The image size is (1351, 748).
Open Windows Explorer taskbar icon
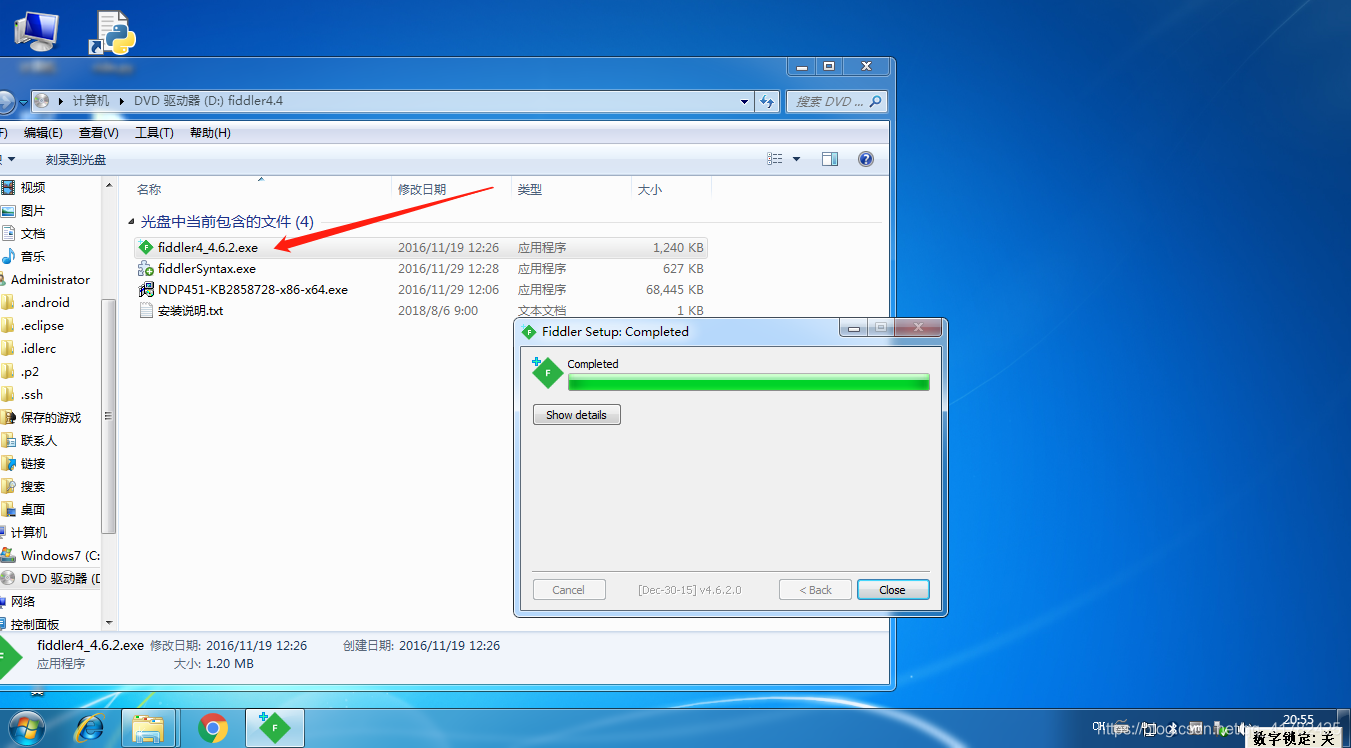[x=149, y=728]
